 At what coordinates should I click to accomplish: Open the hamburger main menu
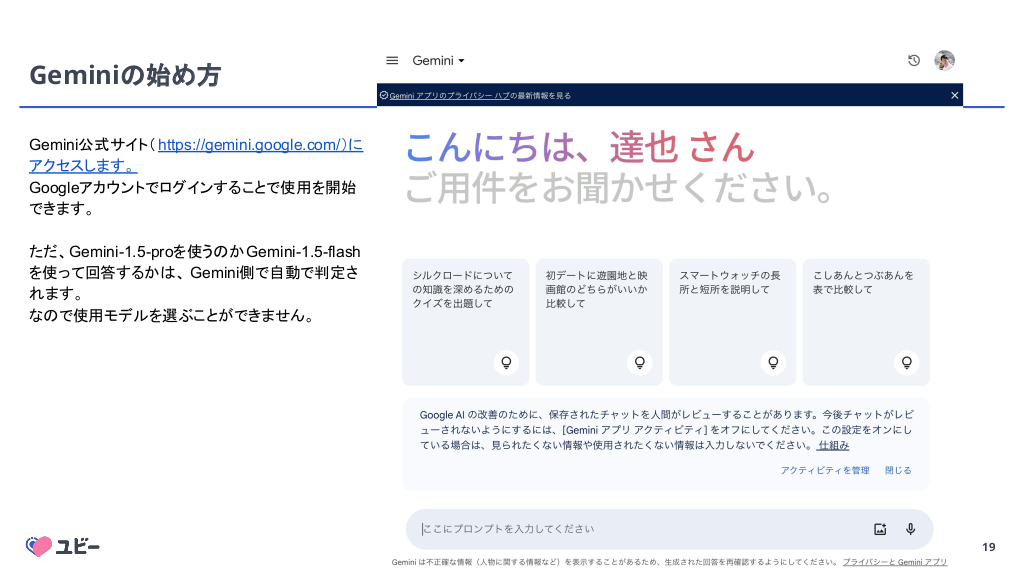(392, 61)
